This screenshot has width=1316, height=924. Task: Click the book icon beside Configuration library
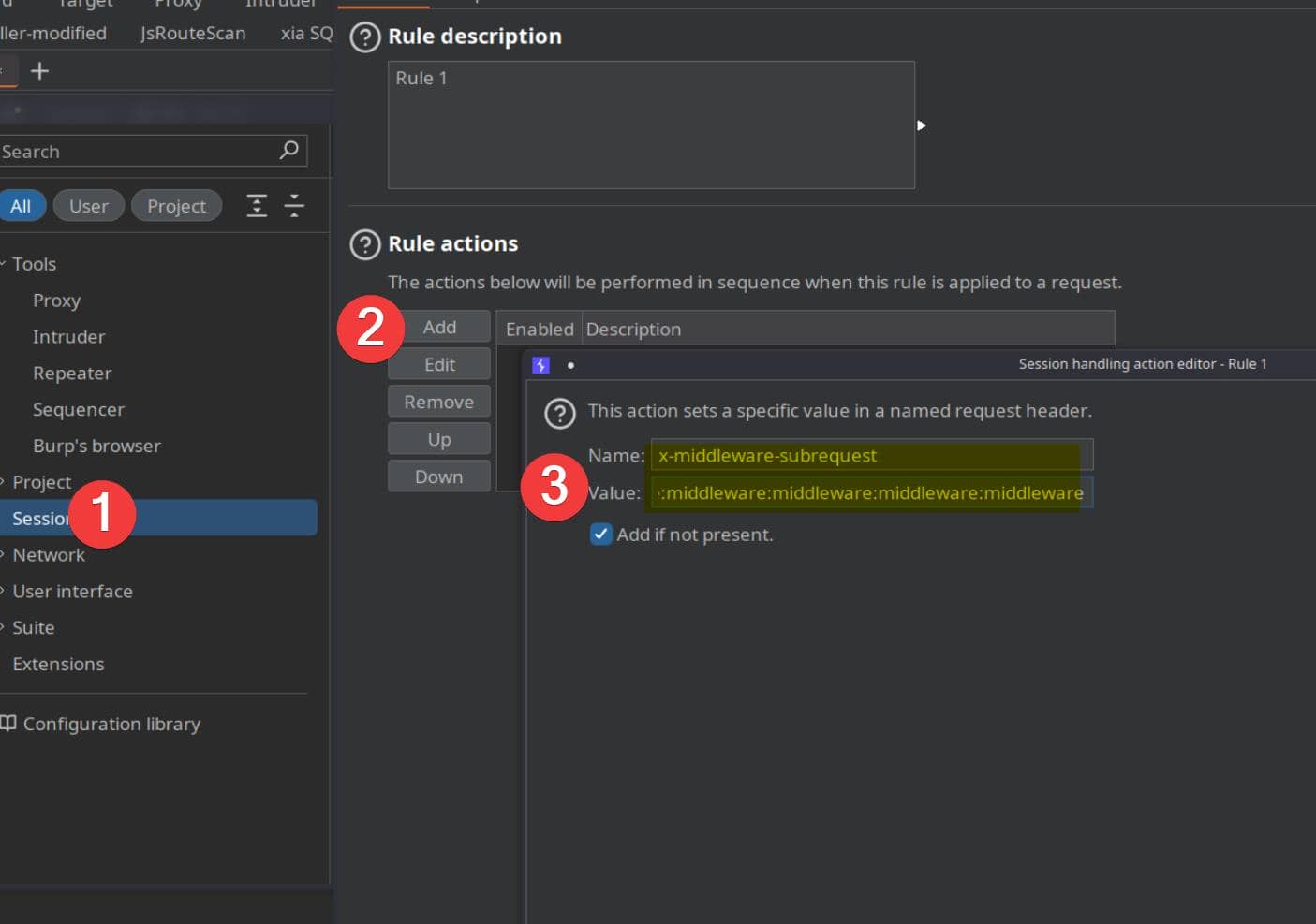[8, 724]
